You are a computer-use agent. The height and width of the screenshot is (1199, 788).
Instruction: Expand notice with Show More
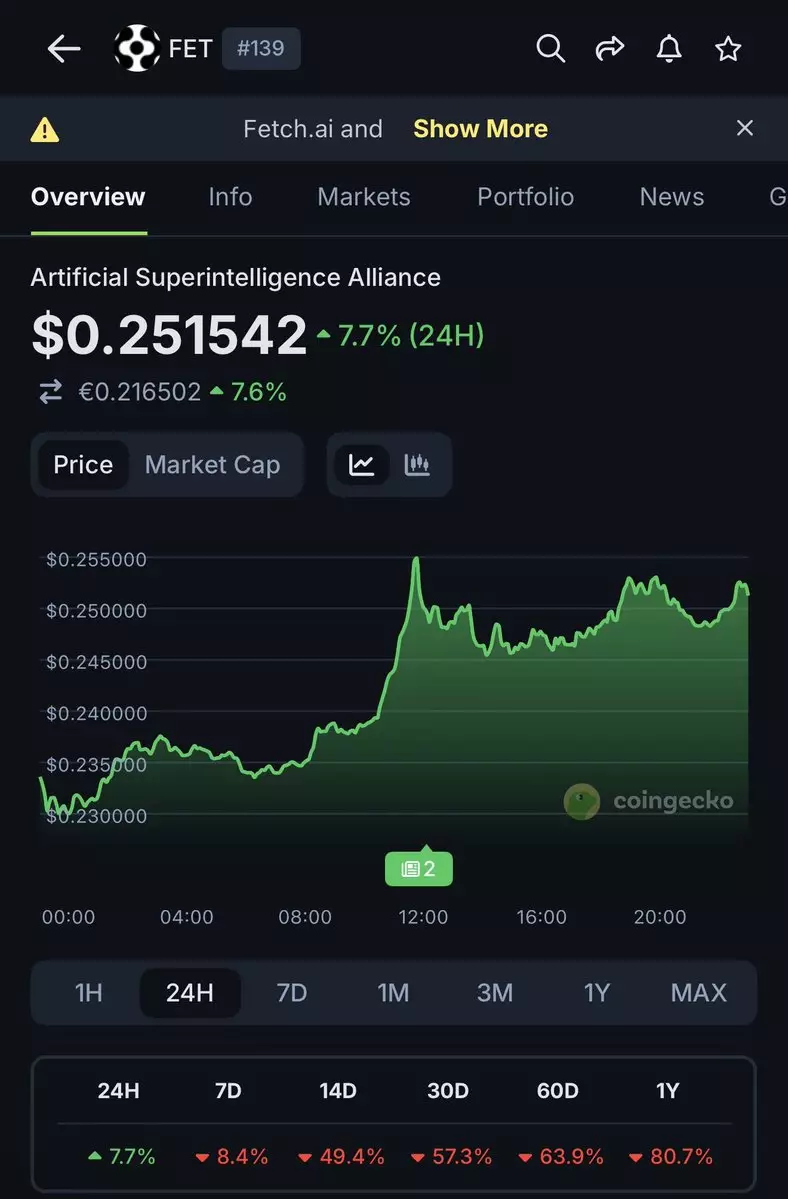(480, 129)
